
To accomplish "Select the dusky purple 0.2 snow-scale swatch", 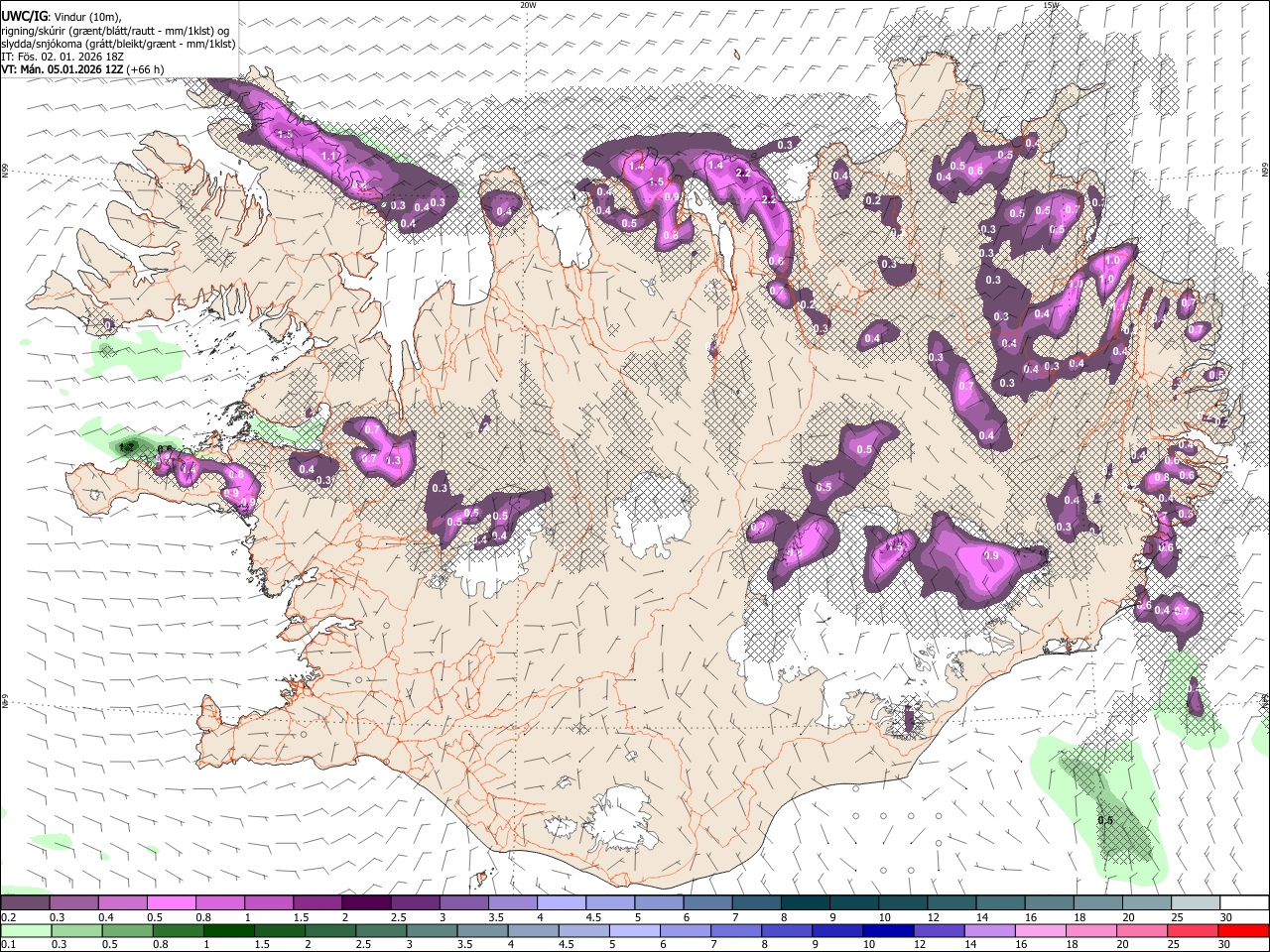I will tap(25, 903).
